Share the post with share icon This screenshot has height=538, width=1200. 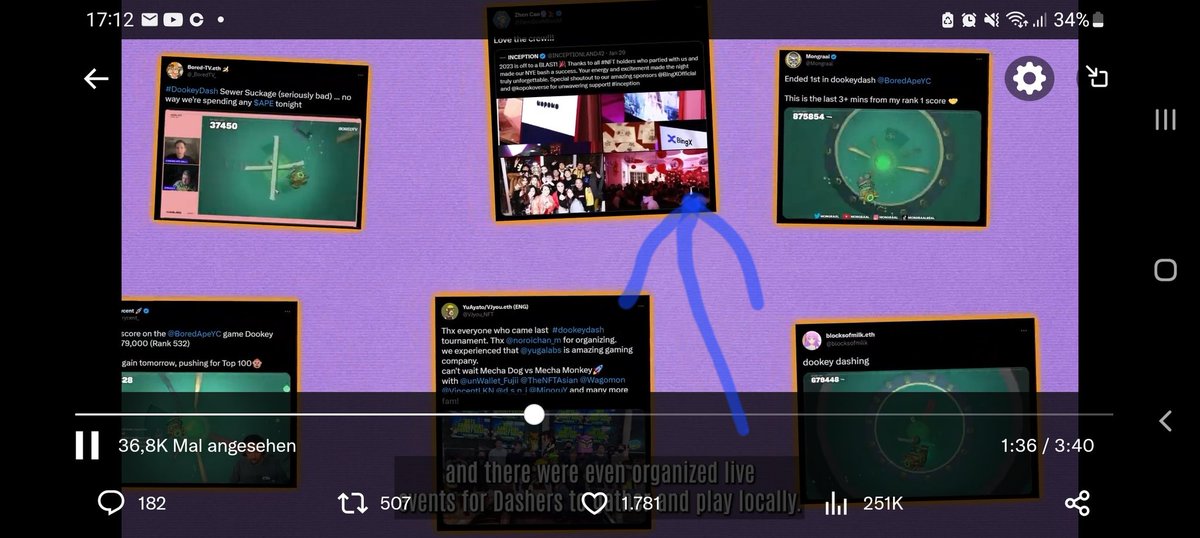click(1077, 503)
